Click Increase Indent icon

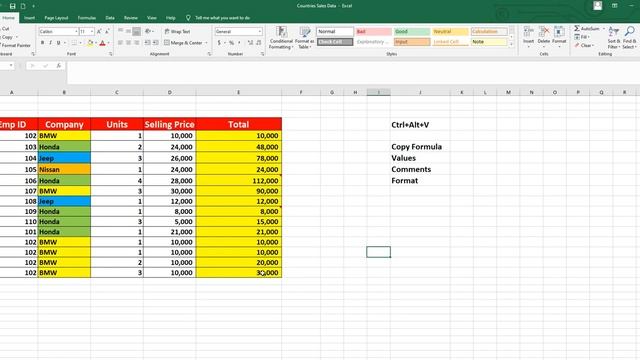click(156, 43)
